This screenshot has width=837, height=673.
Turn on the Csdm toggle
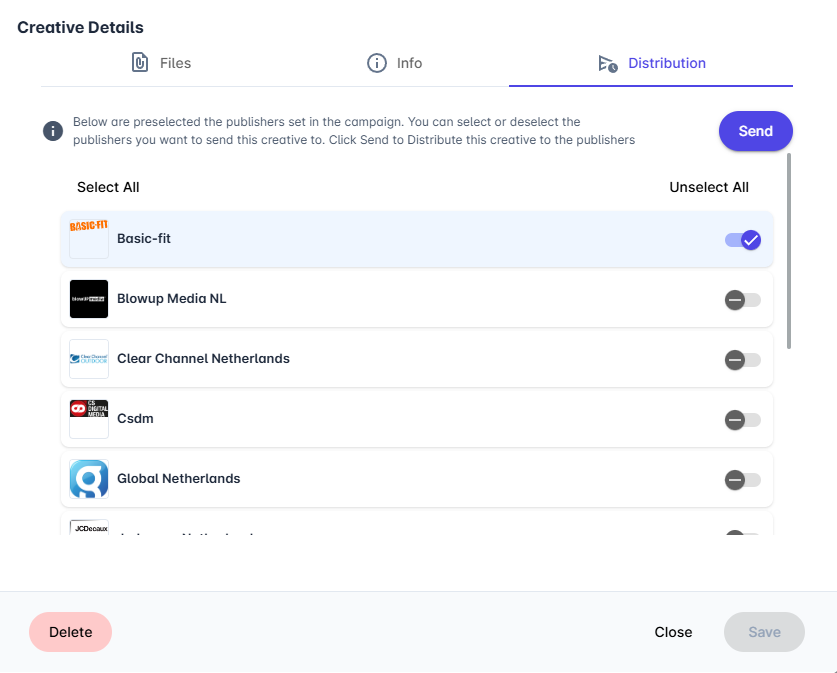[x=743, y=419]
